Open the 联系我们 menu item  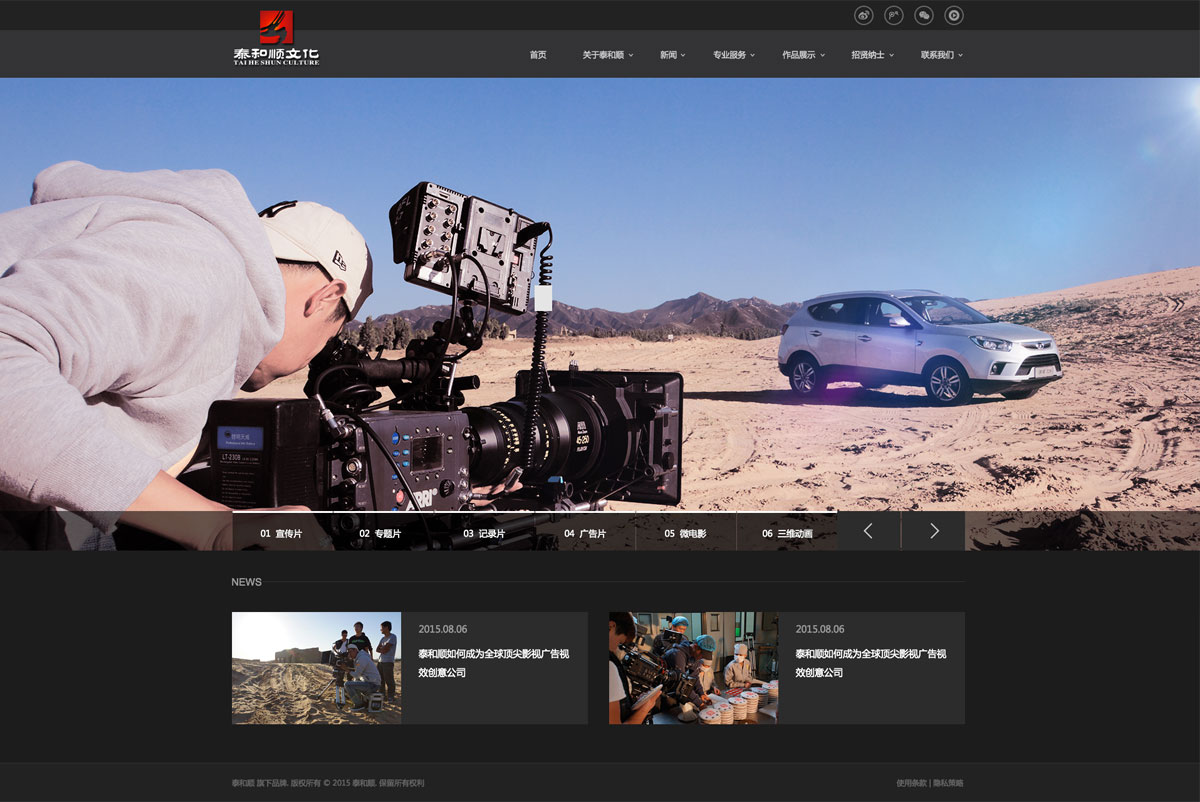point(941,55)
